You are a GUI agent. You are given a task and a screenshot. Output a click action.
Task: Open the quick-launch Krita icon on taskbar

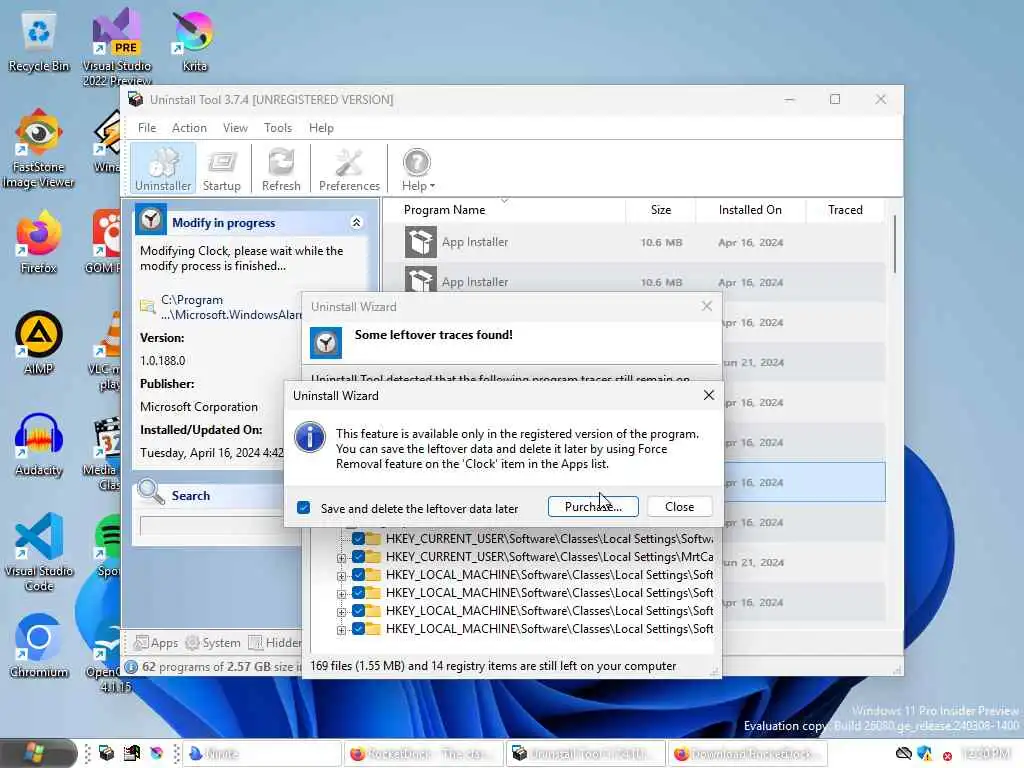(x=157, y=754)
